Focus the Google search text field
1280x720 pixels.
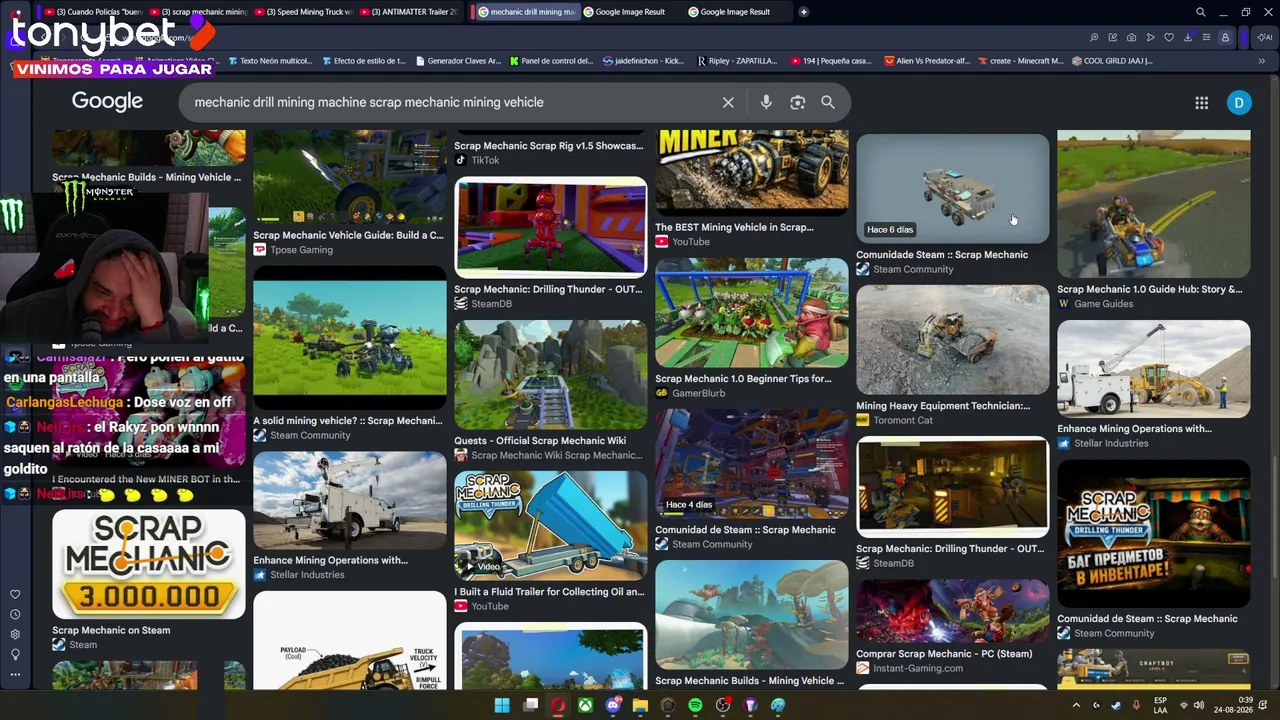click(x=450, y=102)
